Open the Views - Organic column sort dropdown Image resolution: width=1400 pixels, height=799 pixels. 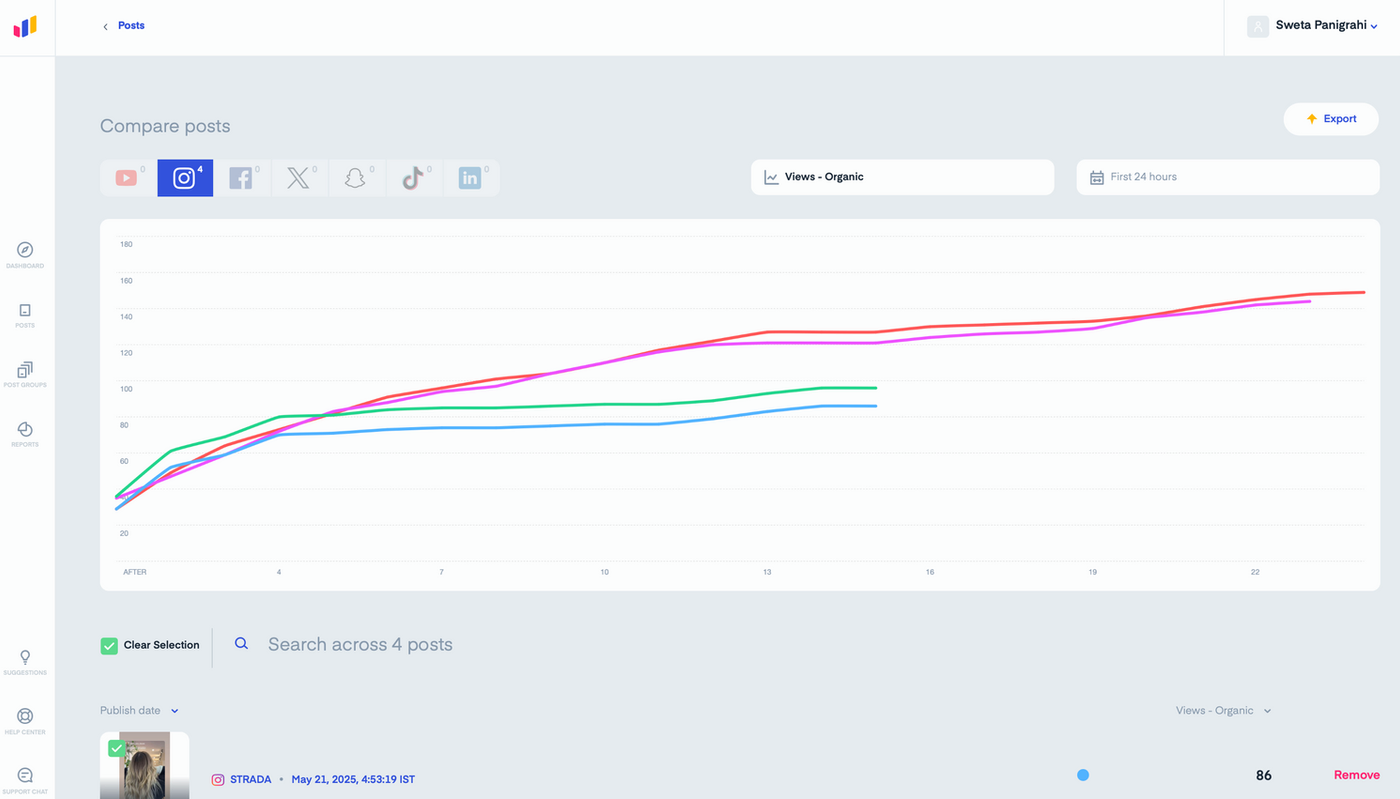[1223, 711]
